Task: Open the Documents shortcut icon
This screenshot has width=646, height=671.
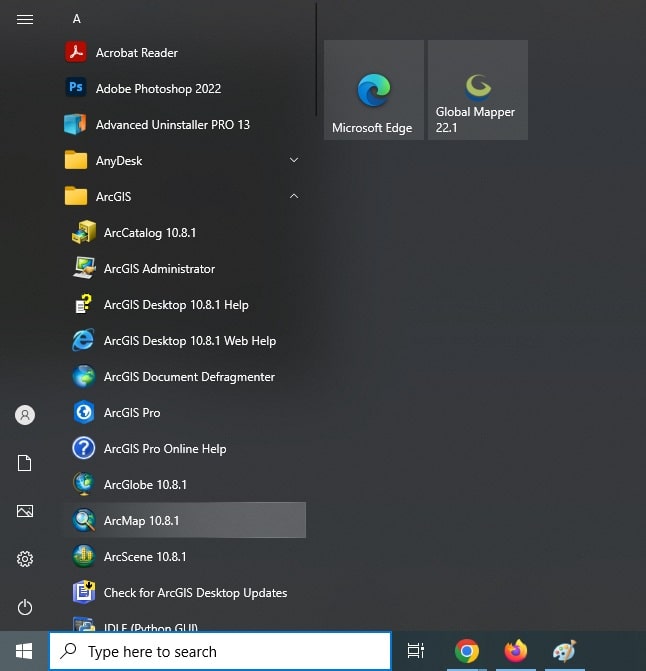Action: [x=24, y=463]
